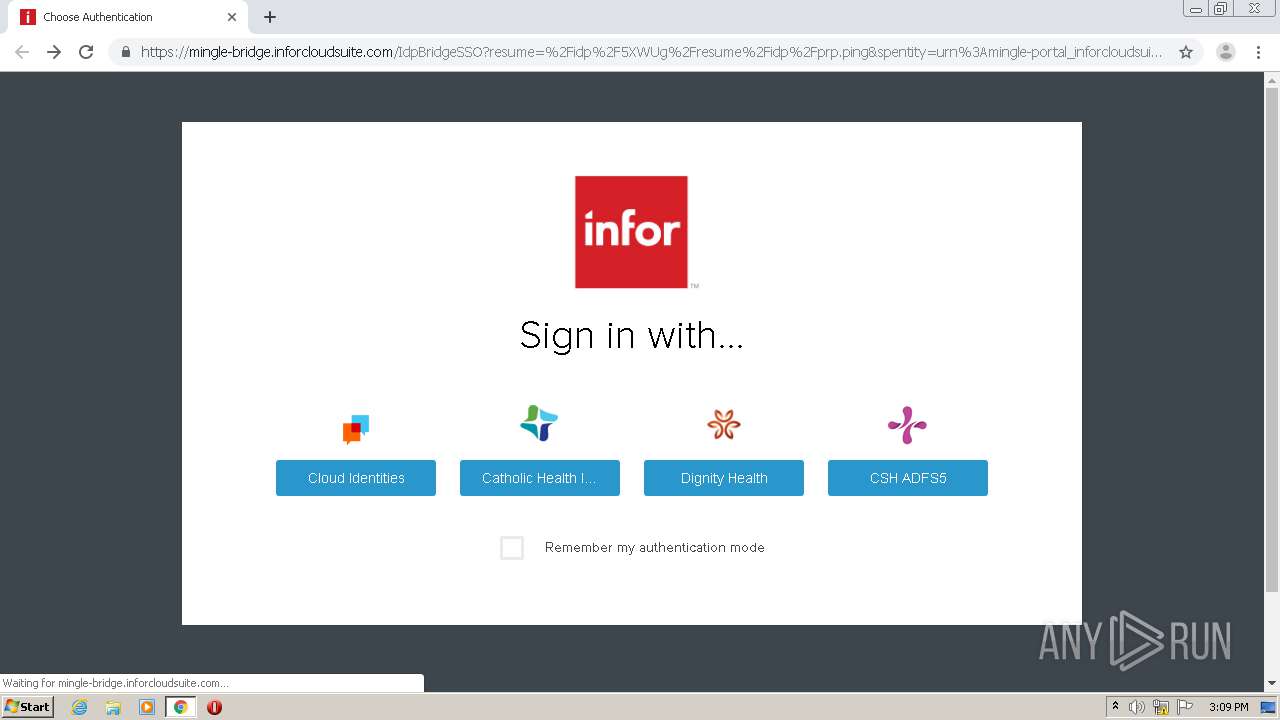
Task: Go back using the browser back arrow
Action: [22, 52]
